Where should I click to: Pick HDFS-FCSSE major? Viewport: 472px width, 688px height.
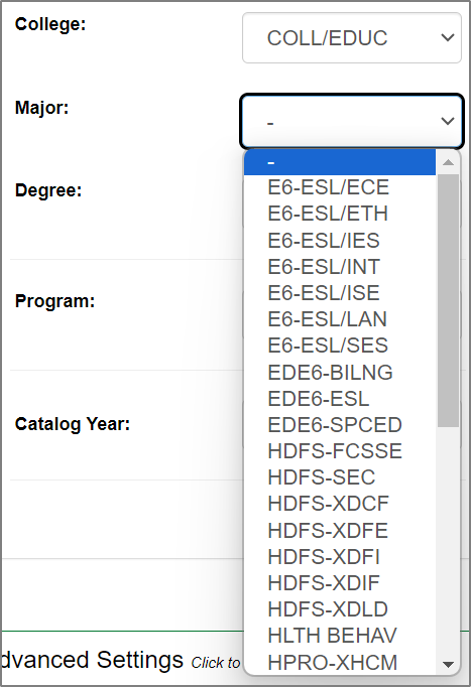pyautogui.click(x=340, y=451)
